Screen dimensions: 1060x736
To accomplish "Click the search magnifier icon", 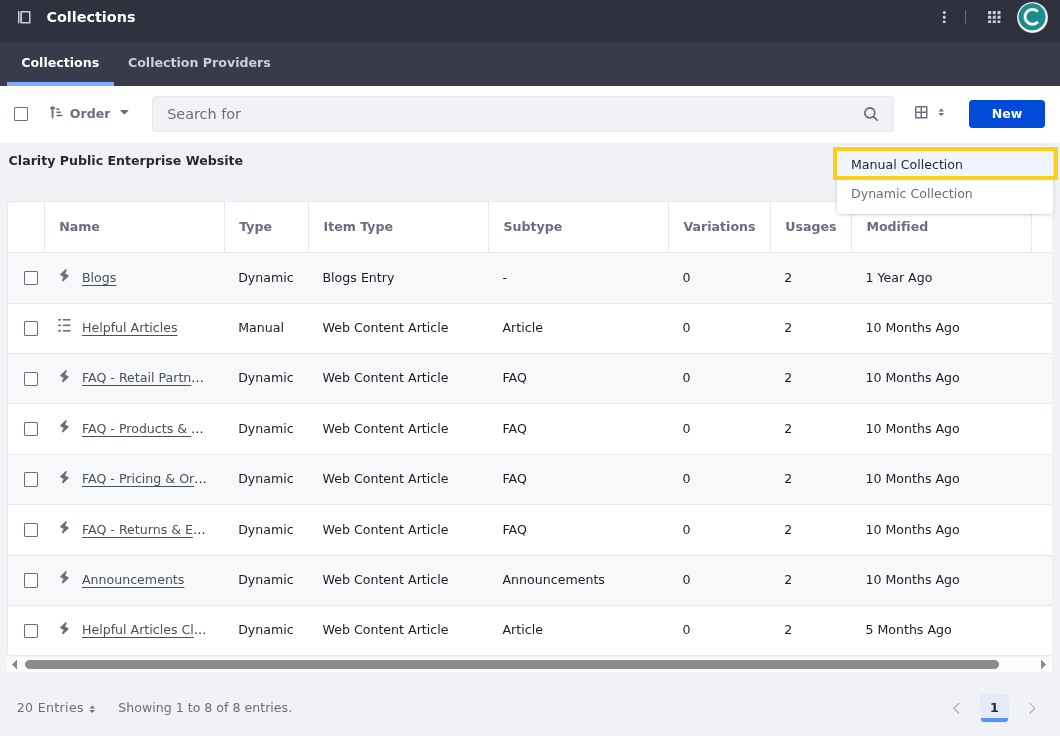I will point(870,114).
